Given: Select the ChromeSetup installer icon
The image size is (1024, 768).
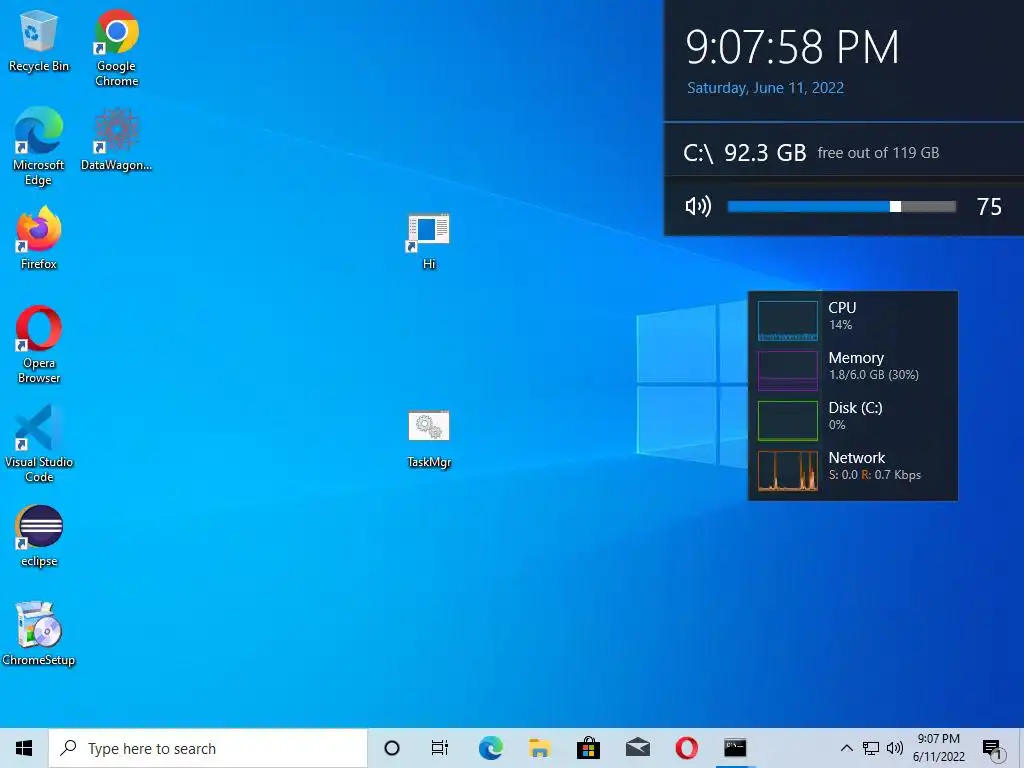Looking at the screenshot, I should tap(39, 633).
